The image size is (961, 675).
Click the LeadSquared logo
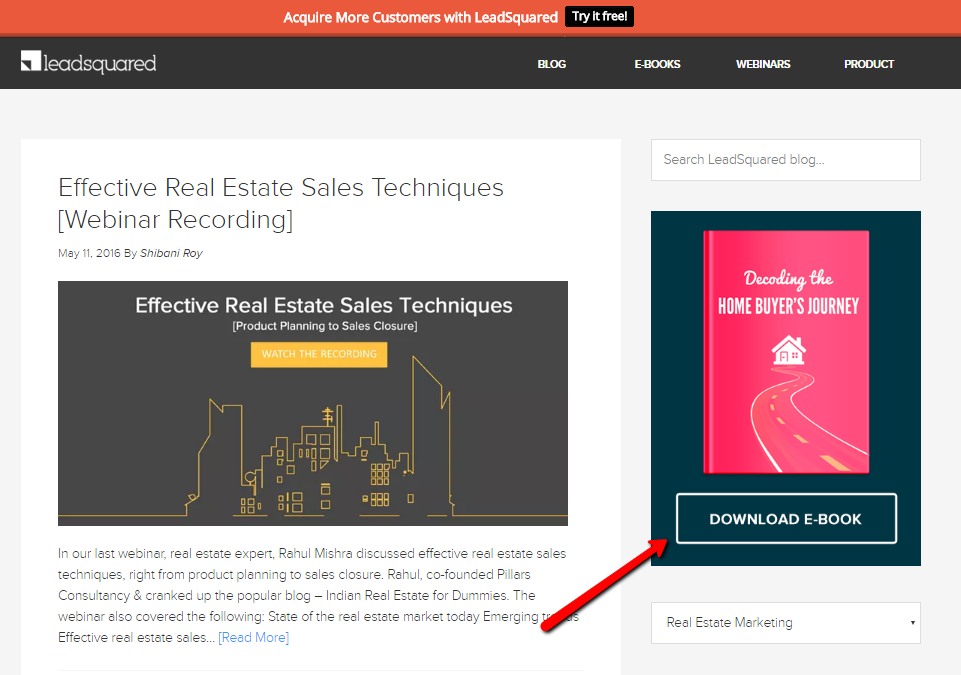point(89,63)
